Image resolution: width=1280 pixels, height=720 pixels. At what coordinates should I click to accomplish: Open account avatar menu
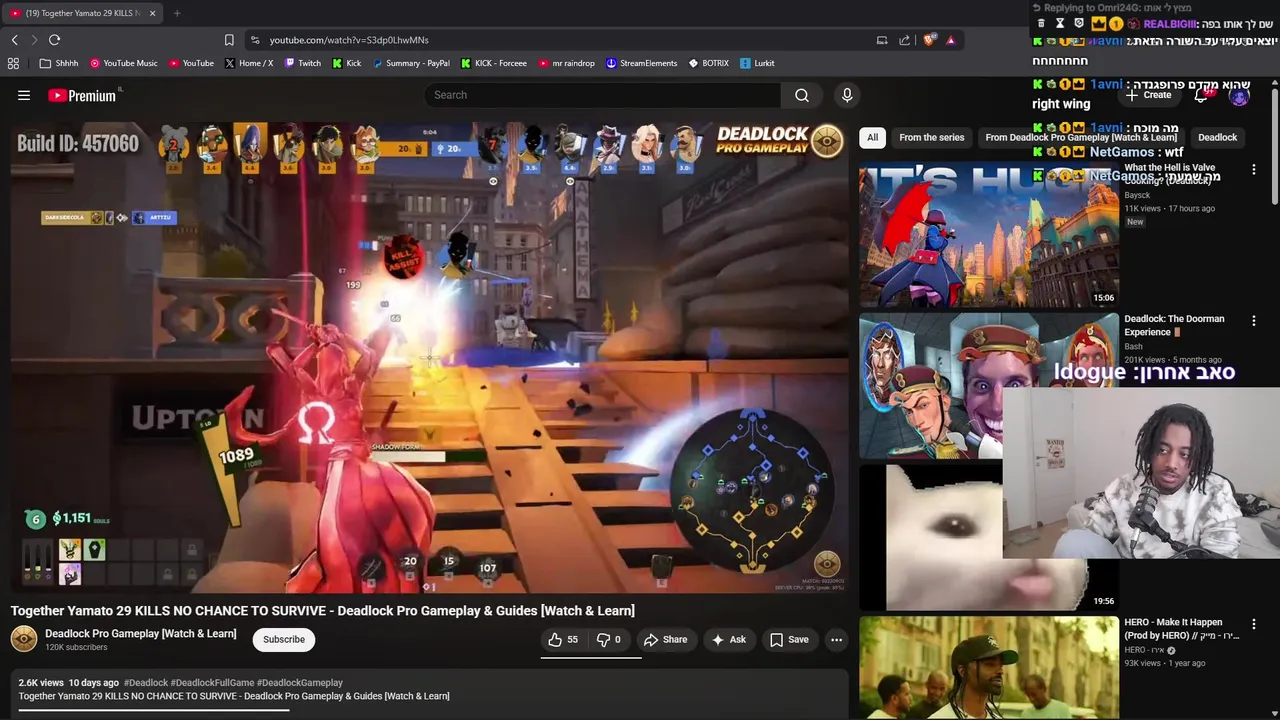pos(1239,96)
